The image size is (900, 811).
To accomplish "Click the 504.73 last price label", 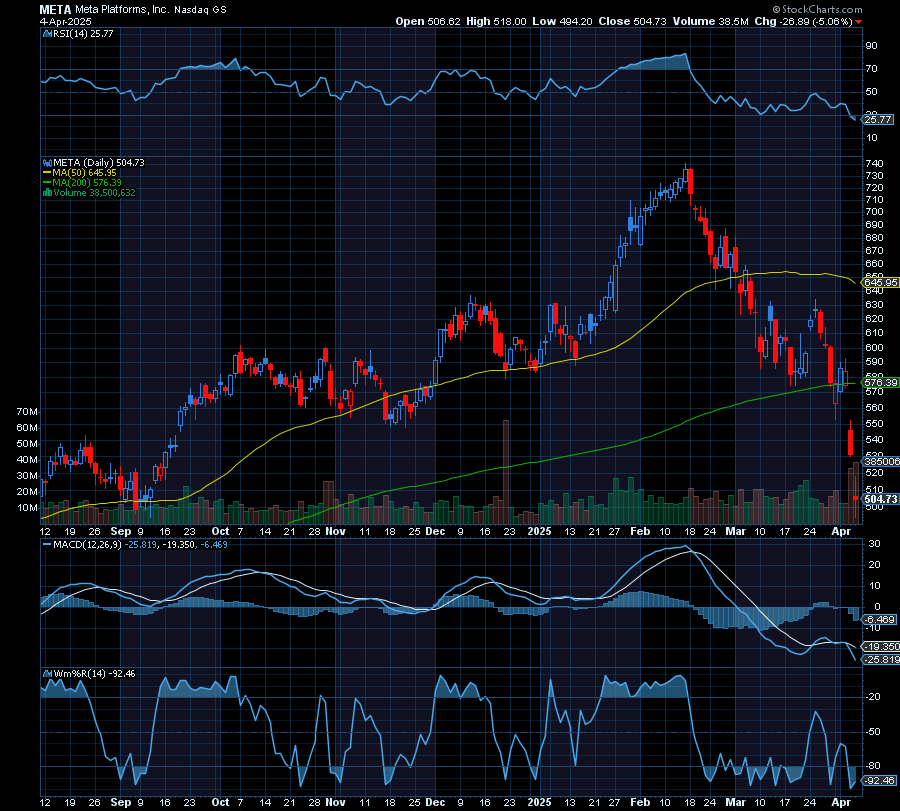I will [x=880, y=499].
